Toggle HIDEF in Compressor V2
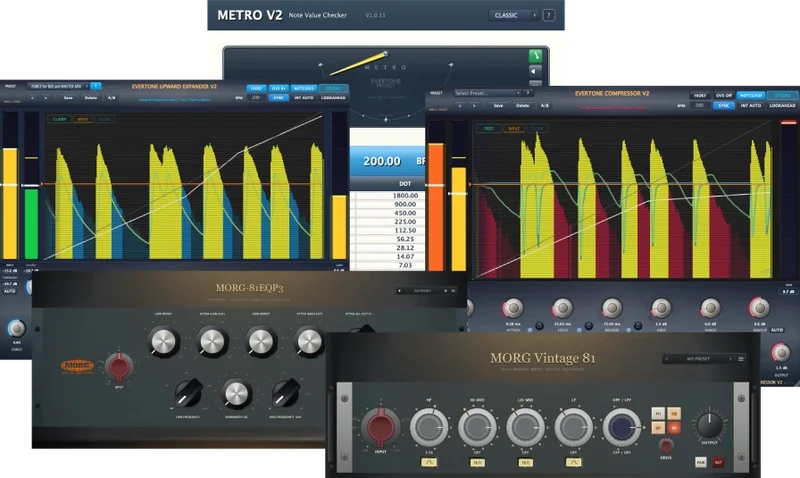 pos(700,95)
